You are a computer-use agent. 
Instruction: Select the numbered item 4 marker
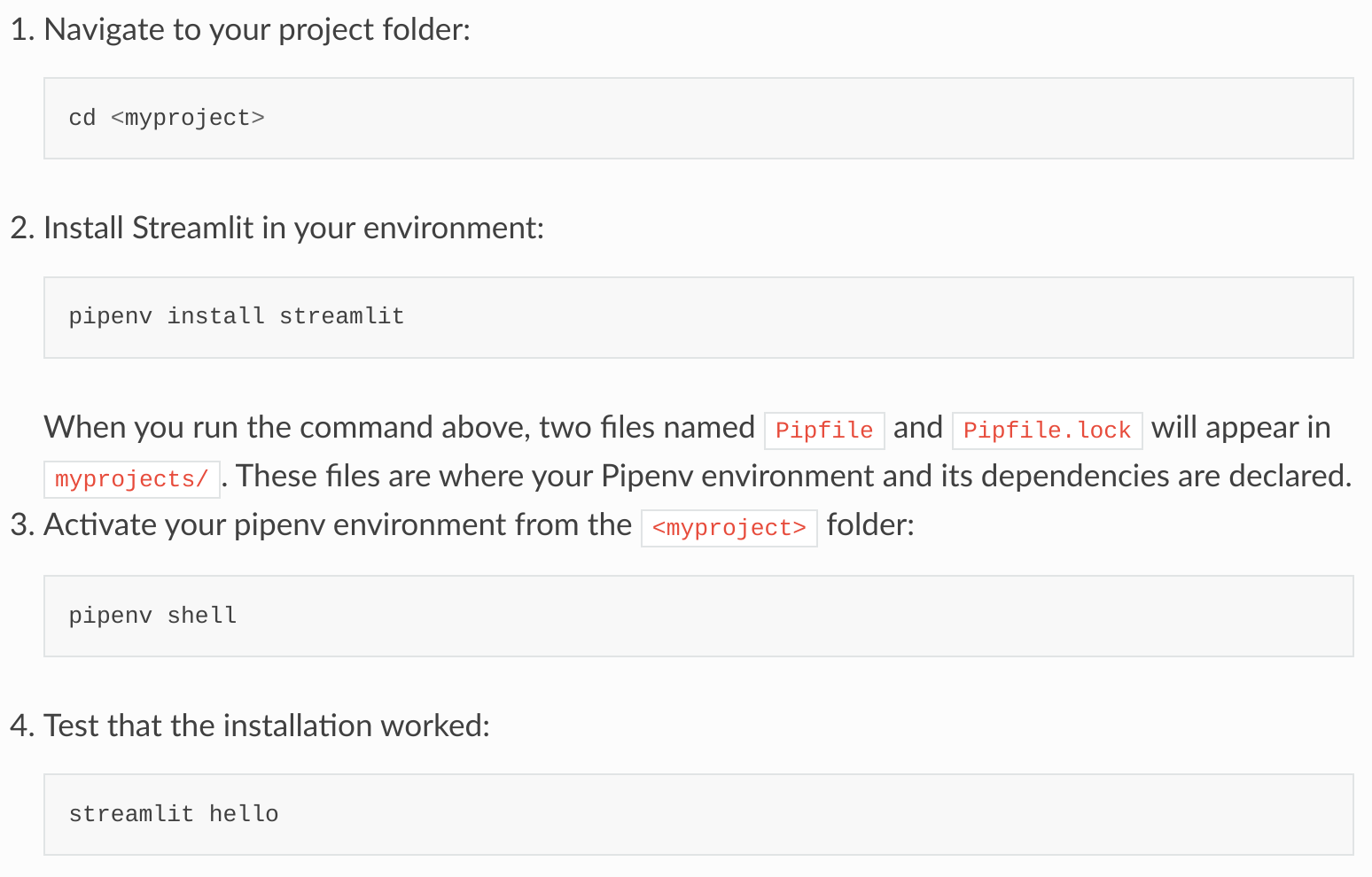point(22,726)
